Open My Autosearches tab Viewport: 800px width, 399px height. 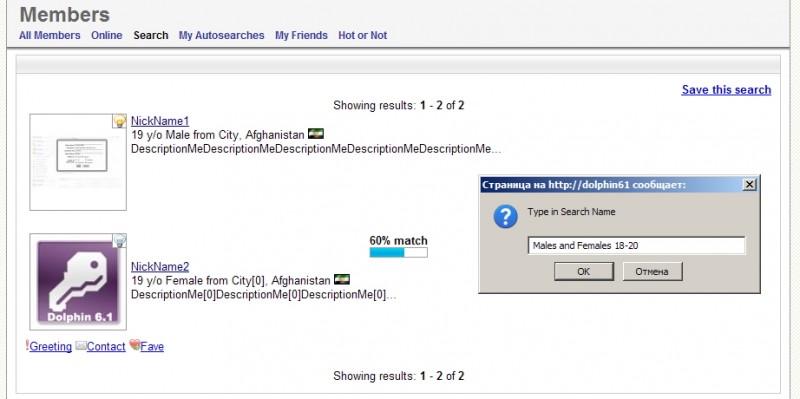point(221,35)
